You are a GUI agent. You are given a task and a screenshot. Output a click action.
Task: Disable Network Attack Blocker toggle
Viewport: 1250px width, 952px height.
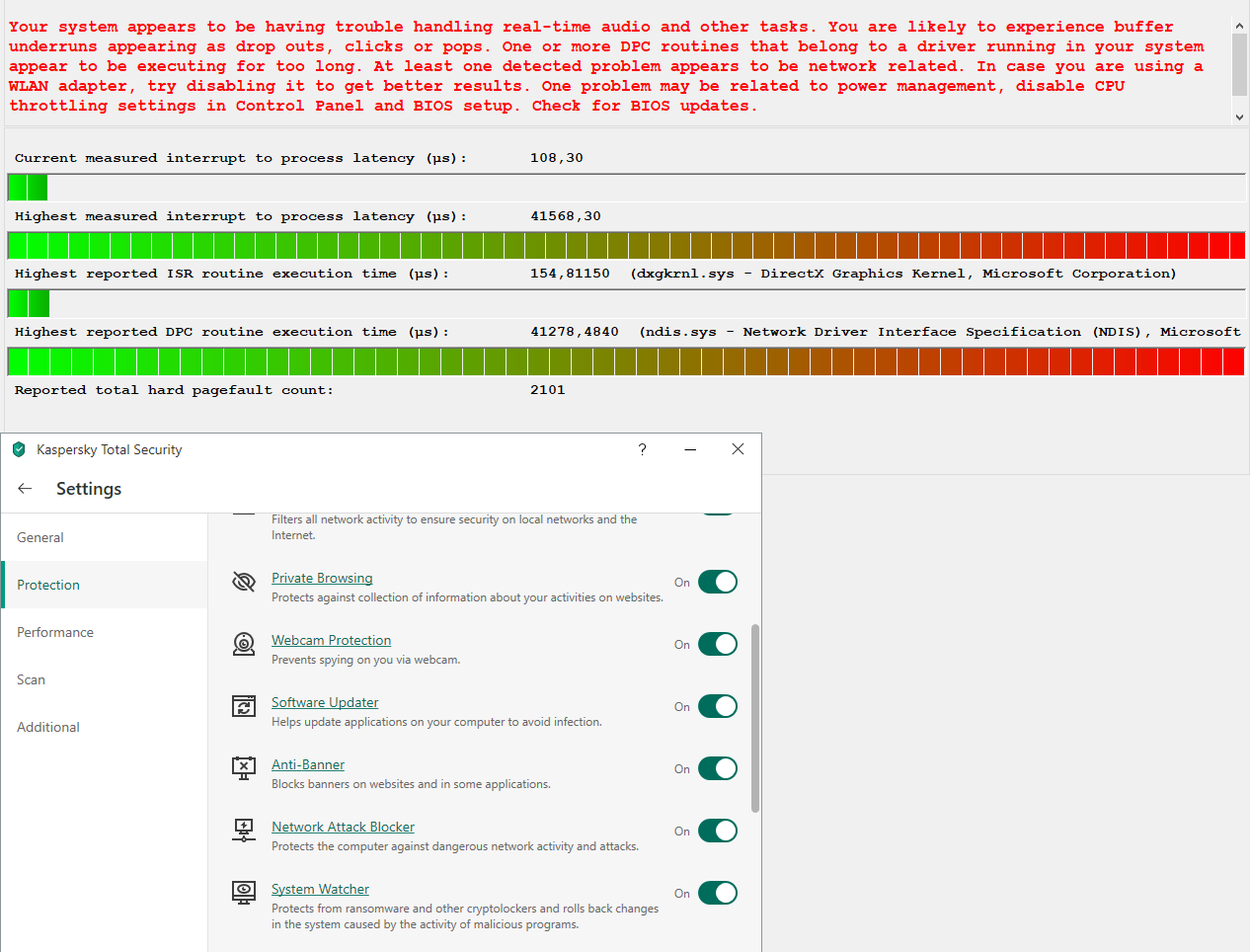tap(718, 831)
